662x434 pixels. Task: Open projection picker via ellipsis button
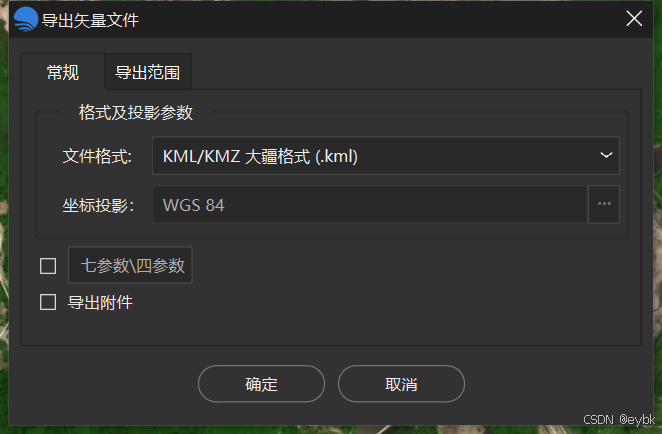point(604,204)
